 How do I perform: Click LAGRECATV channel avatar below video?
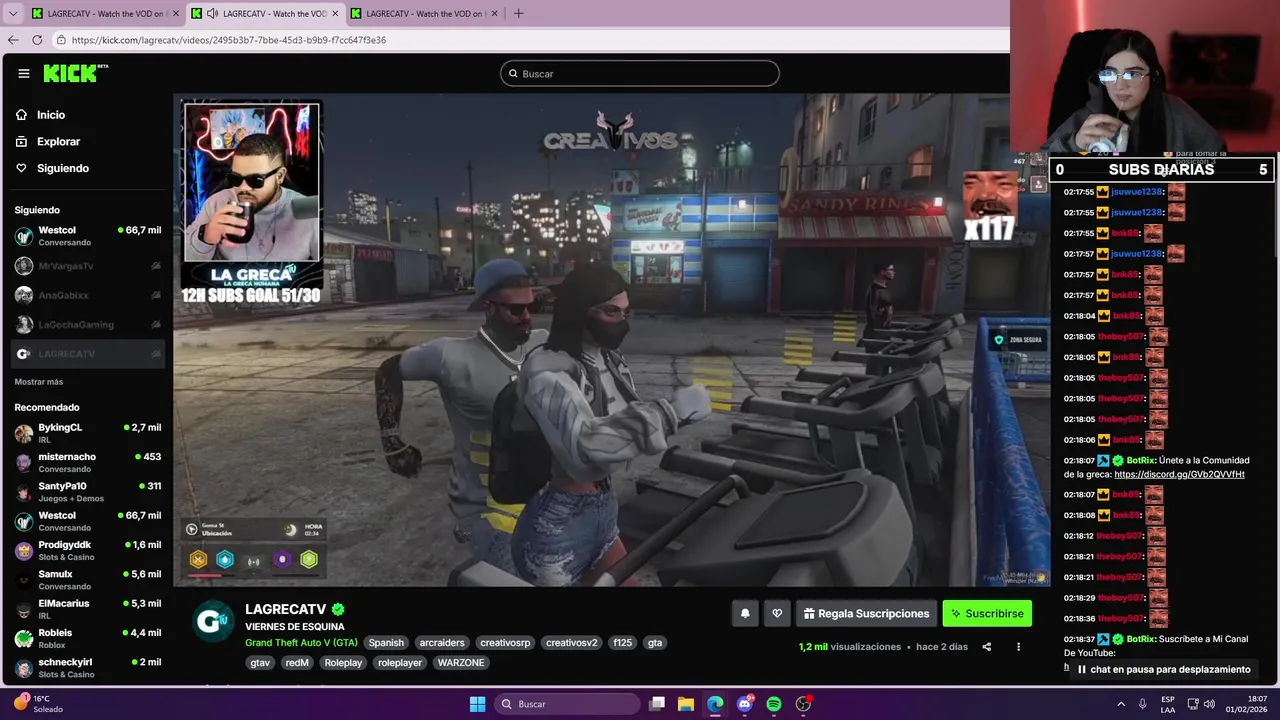(x=212, y=621)
